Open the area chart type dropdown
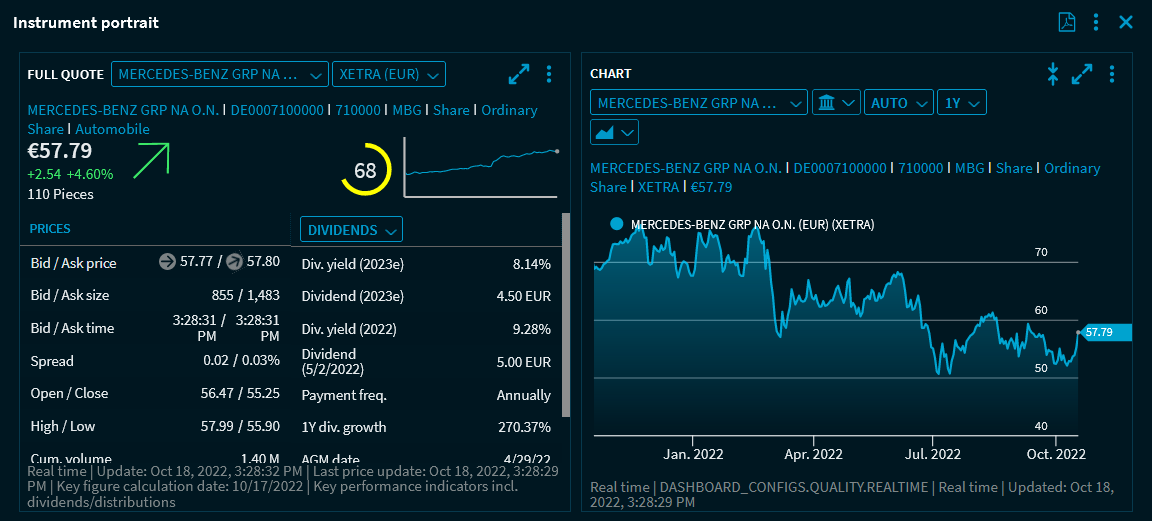1152x521 pixels. (614, 132)
